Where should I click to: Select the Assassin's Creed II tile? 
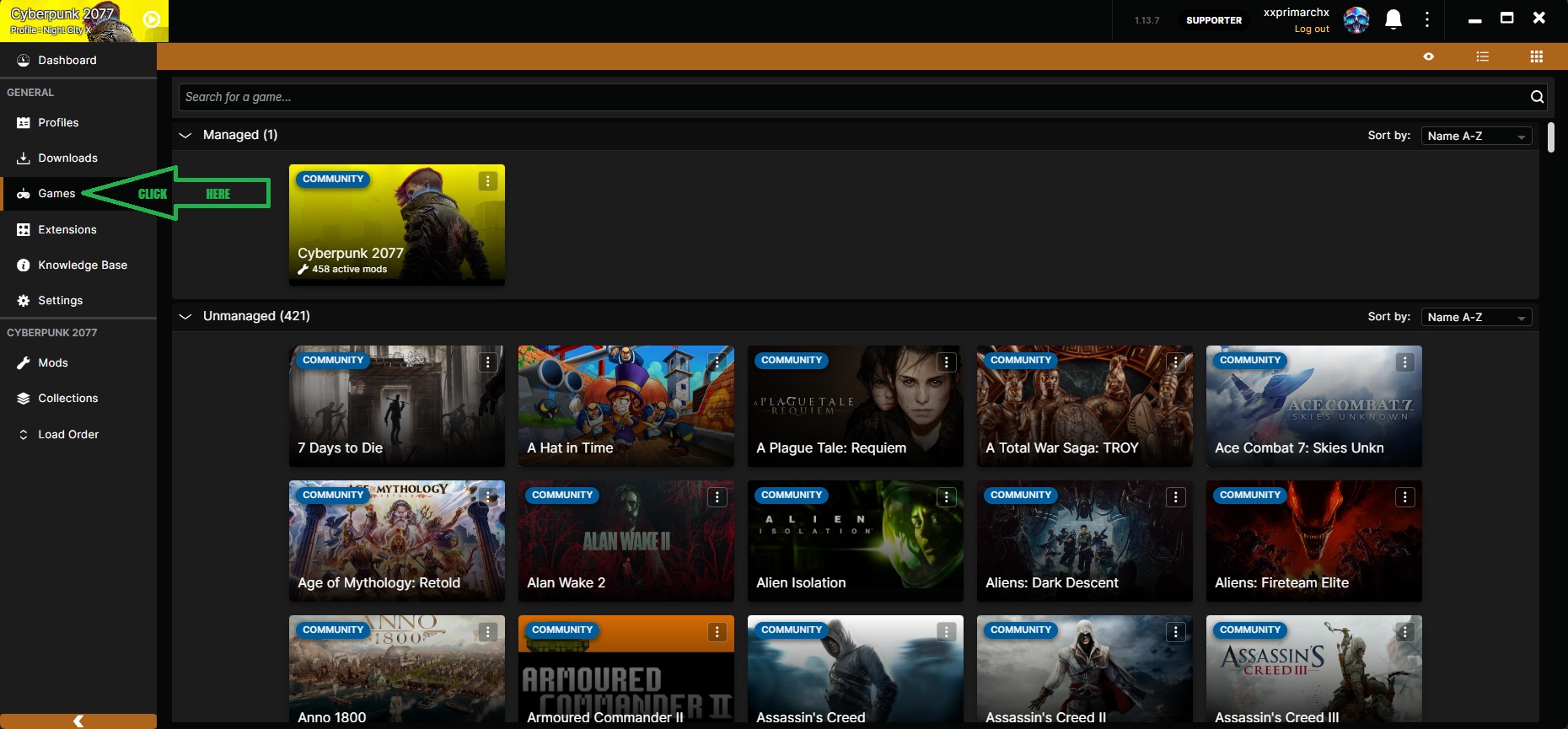(1085, 670)
